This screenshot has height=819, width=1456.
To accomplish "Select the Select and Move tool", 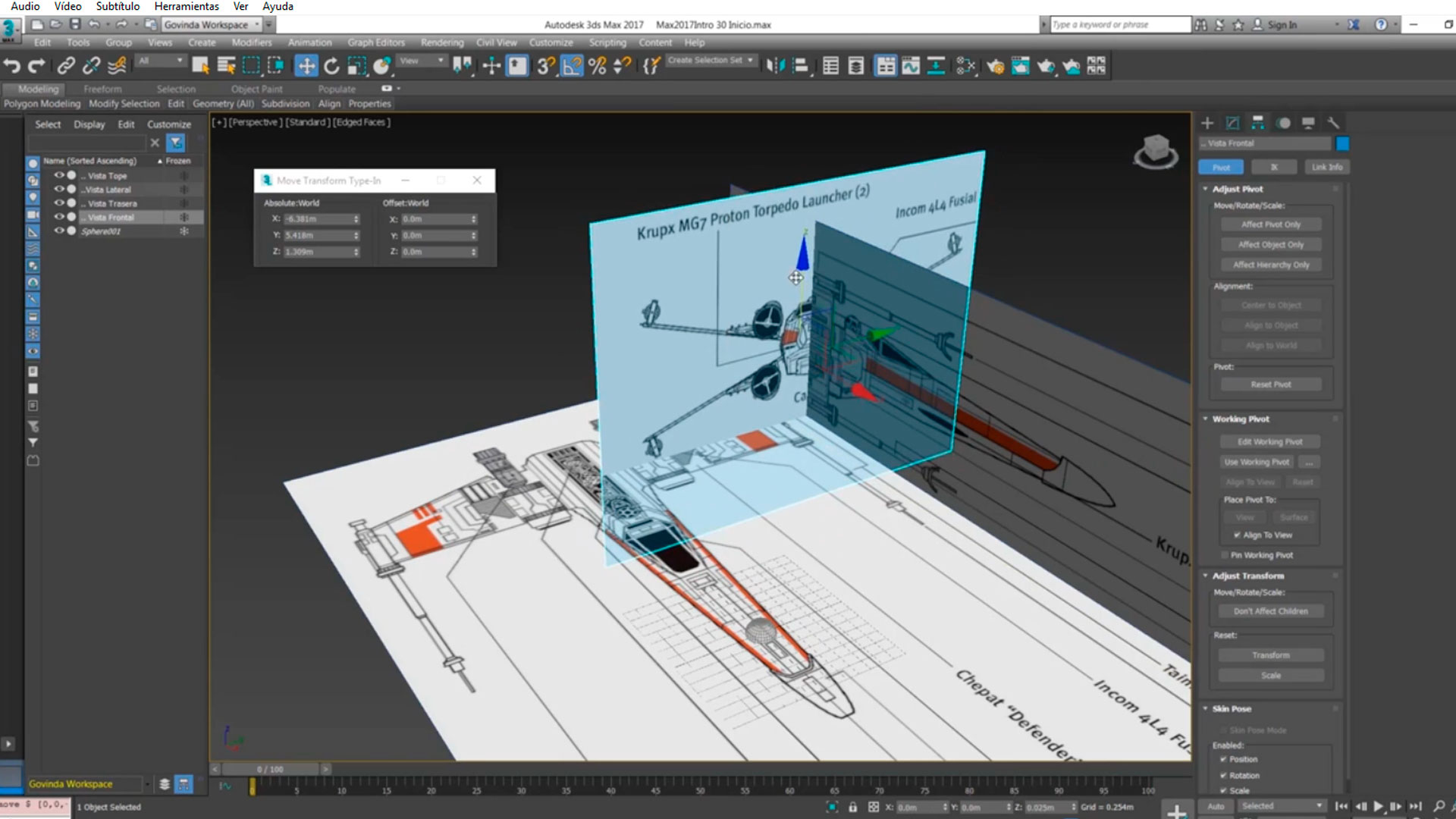I will [306, 66].
